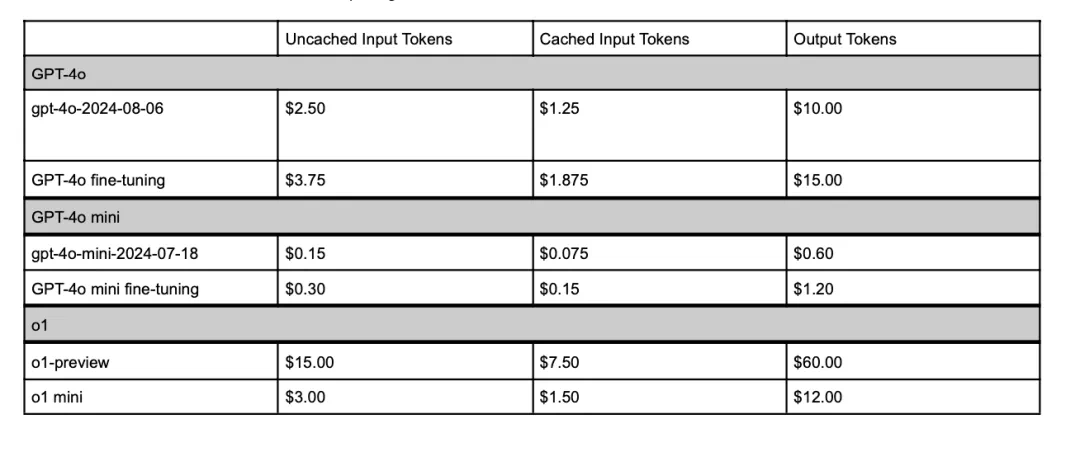Select the $7.50 cached input price cell
This screenshot has width=1080, height=452.
[560, 362]
